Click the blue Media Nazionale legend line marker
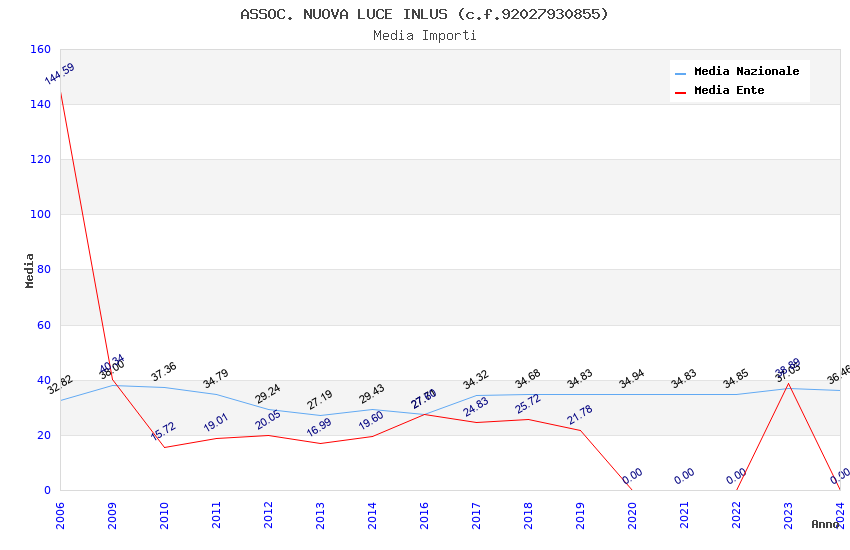The image size is (850, 550). (x=680, y=73)
